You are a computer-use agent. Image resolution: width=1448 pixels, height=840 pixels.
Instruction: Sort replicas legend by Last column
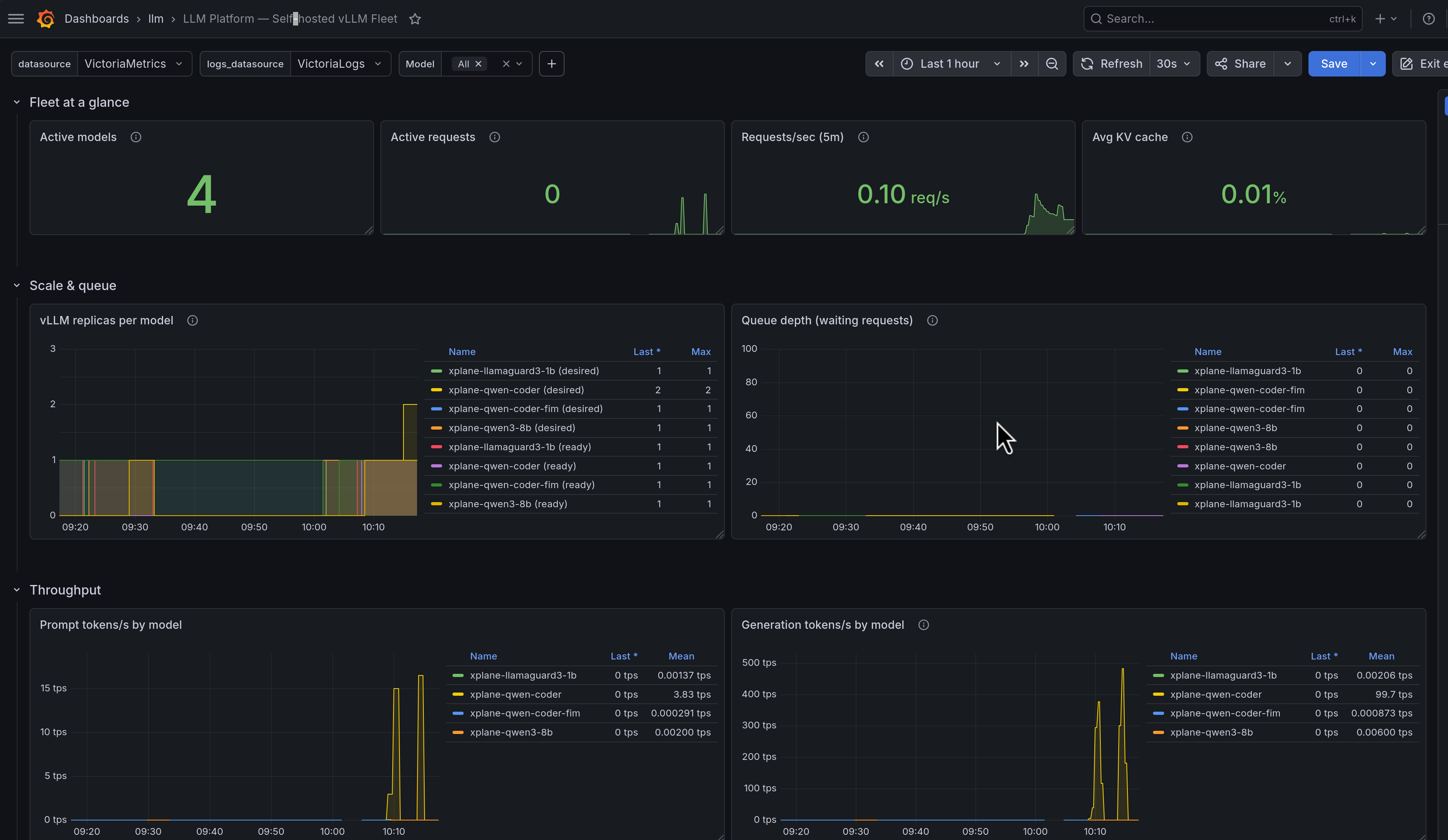point(646,351)
